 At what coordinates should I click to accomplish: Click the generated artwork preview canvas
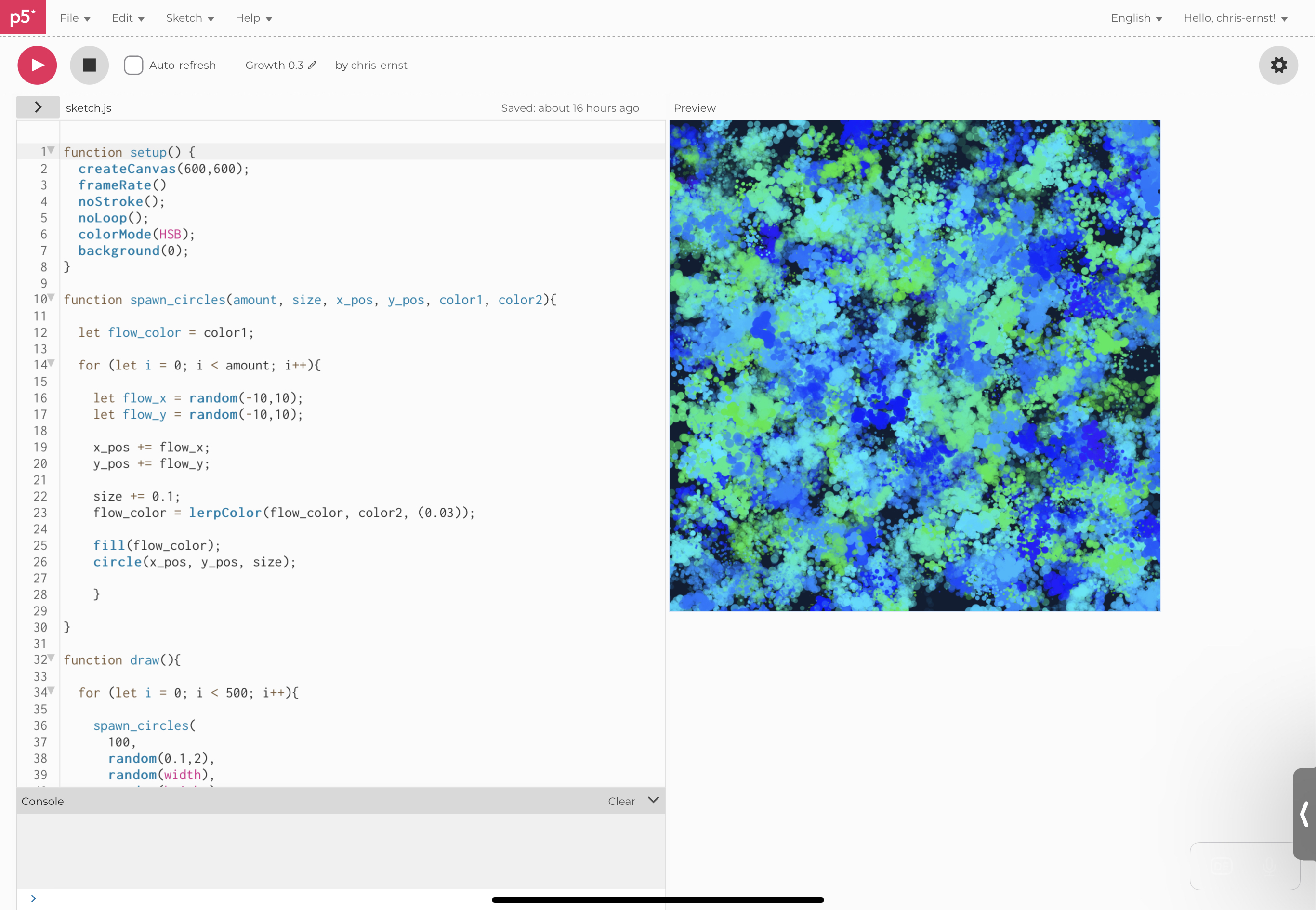pos(914,365)
